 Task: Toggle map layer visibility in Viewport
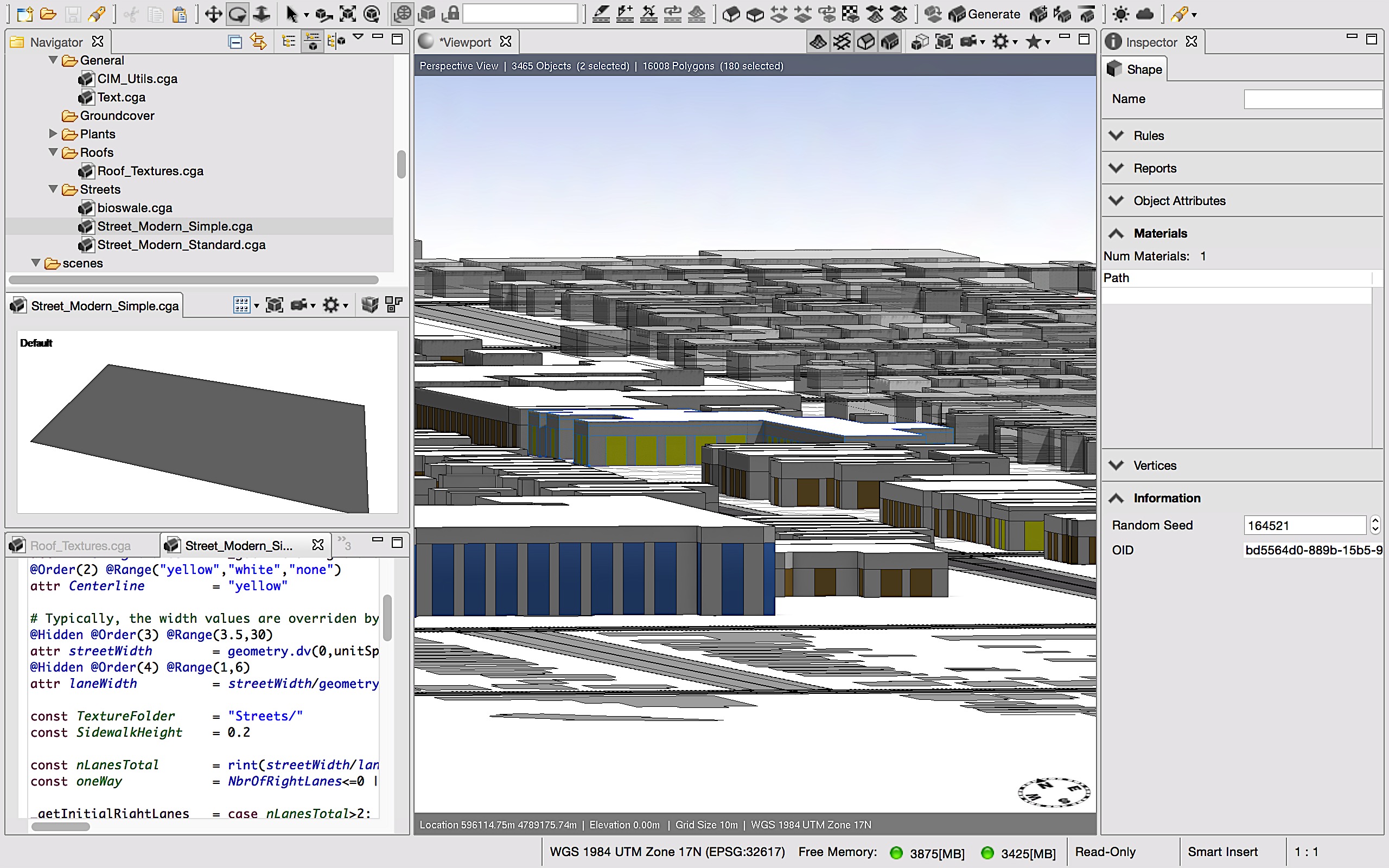[818, 41]
